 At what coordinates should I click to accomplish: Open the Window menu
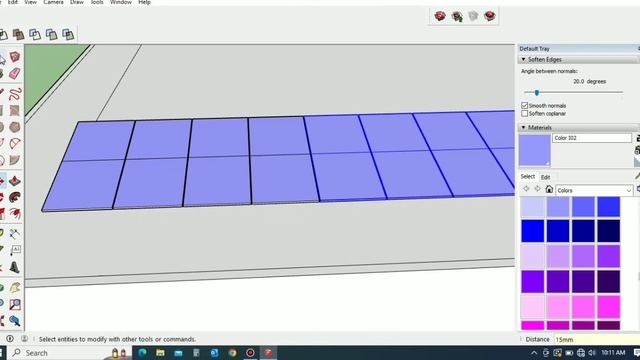(121, 2)
